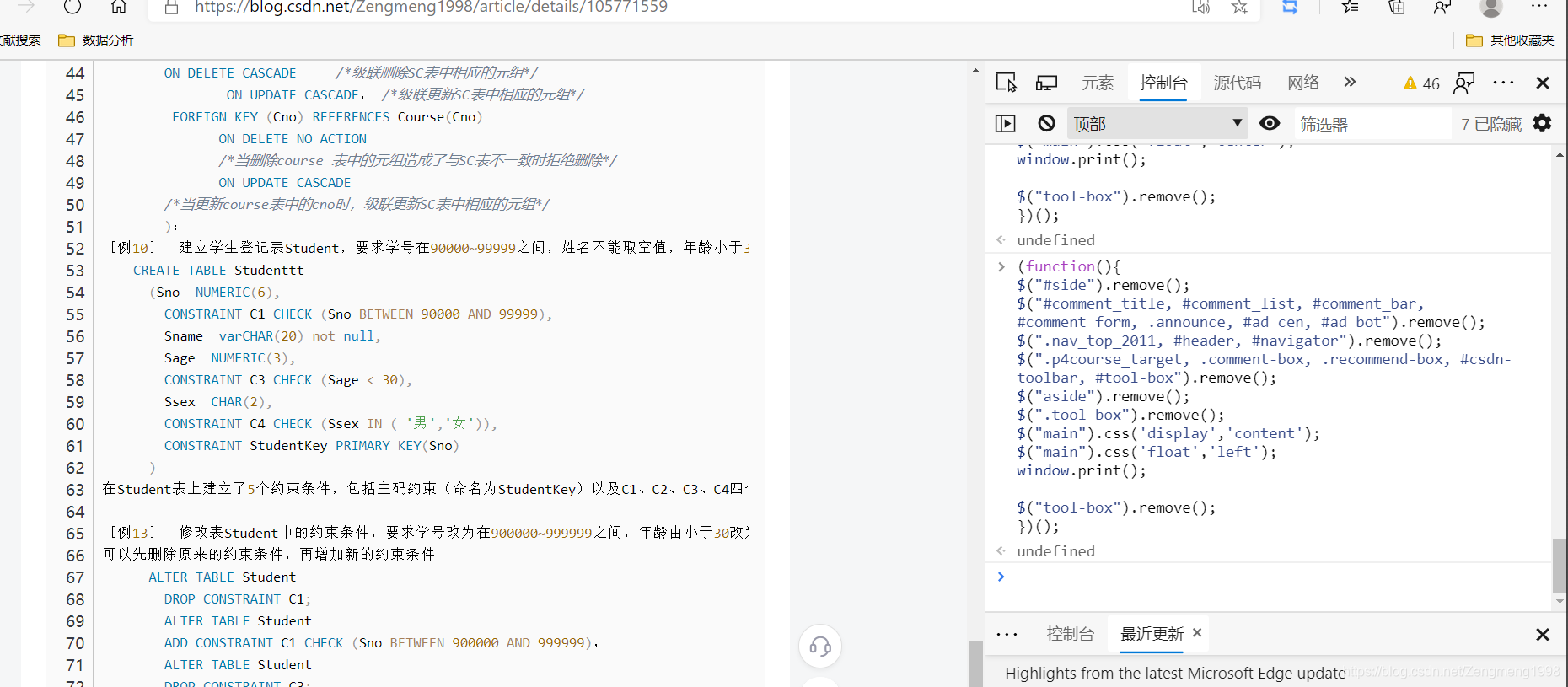Open the user profile avatar
The height and width of the screenshot is (687, 1568).
(1490, 8)
